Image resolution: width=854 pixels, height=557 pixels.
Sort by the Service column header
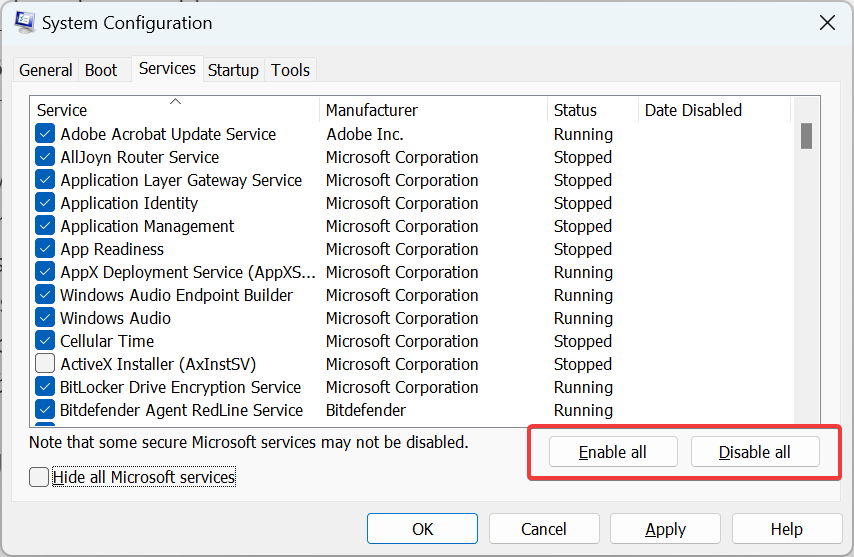(175, 110)
